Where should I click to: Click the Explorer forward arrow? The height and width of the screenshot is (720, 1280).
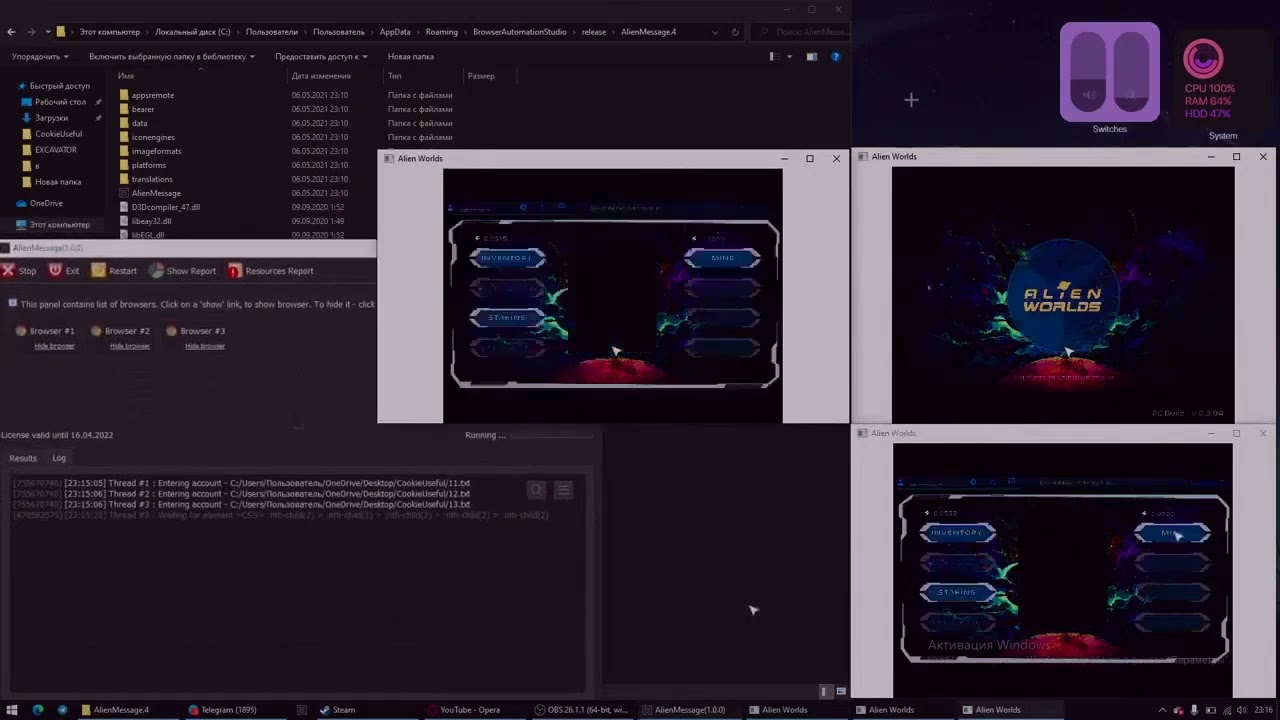30,32
